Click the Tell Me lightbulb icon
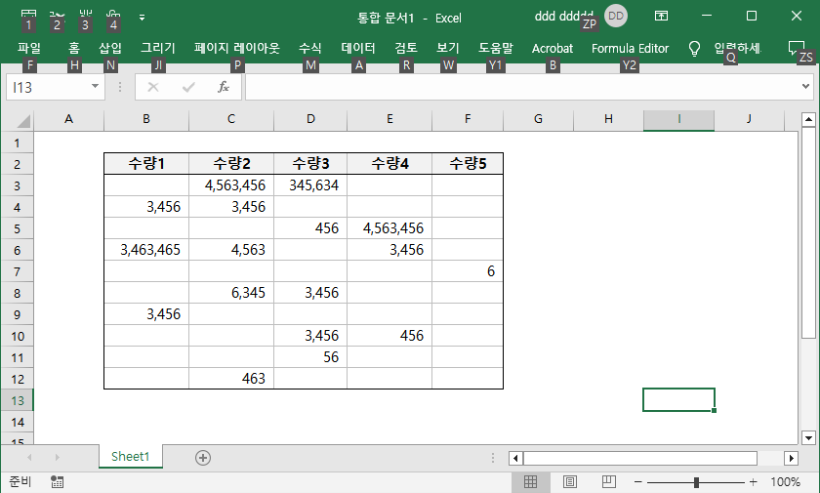 (694, 49)
